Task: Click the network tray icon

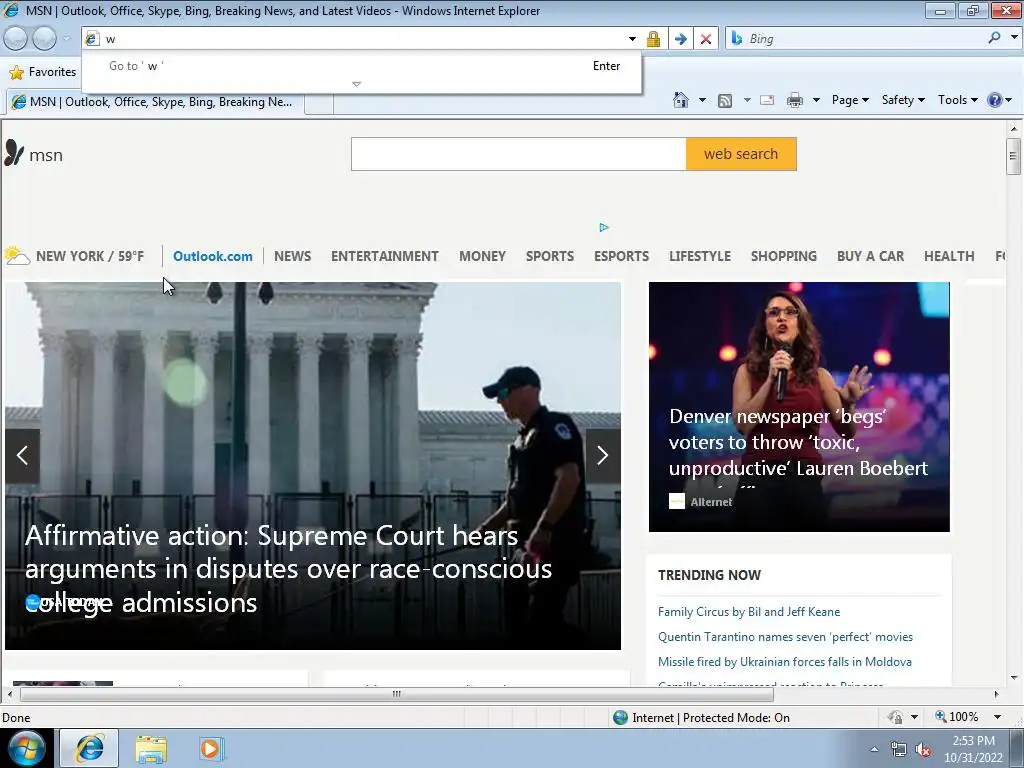Action: tap(899, 749)
